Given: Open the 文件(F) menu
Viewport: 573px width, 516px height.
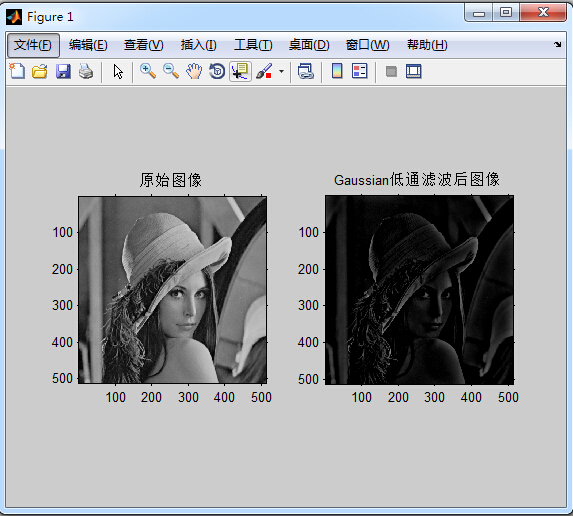Looking at the screenshot, I should (x=33, y=45).
